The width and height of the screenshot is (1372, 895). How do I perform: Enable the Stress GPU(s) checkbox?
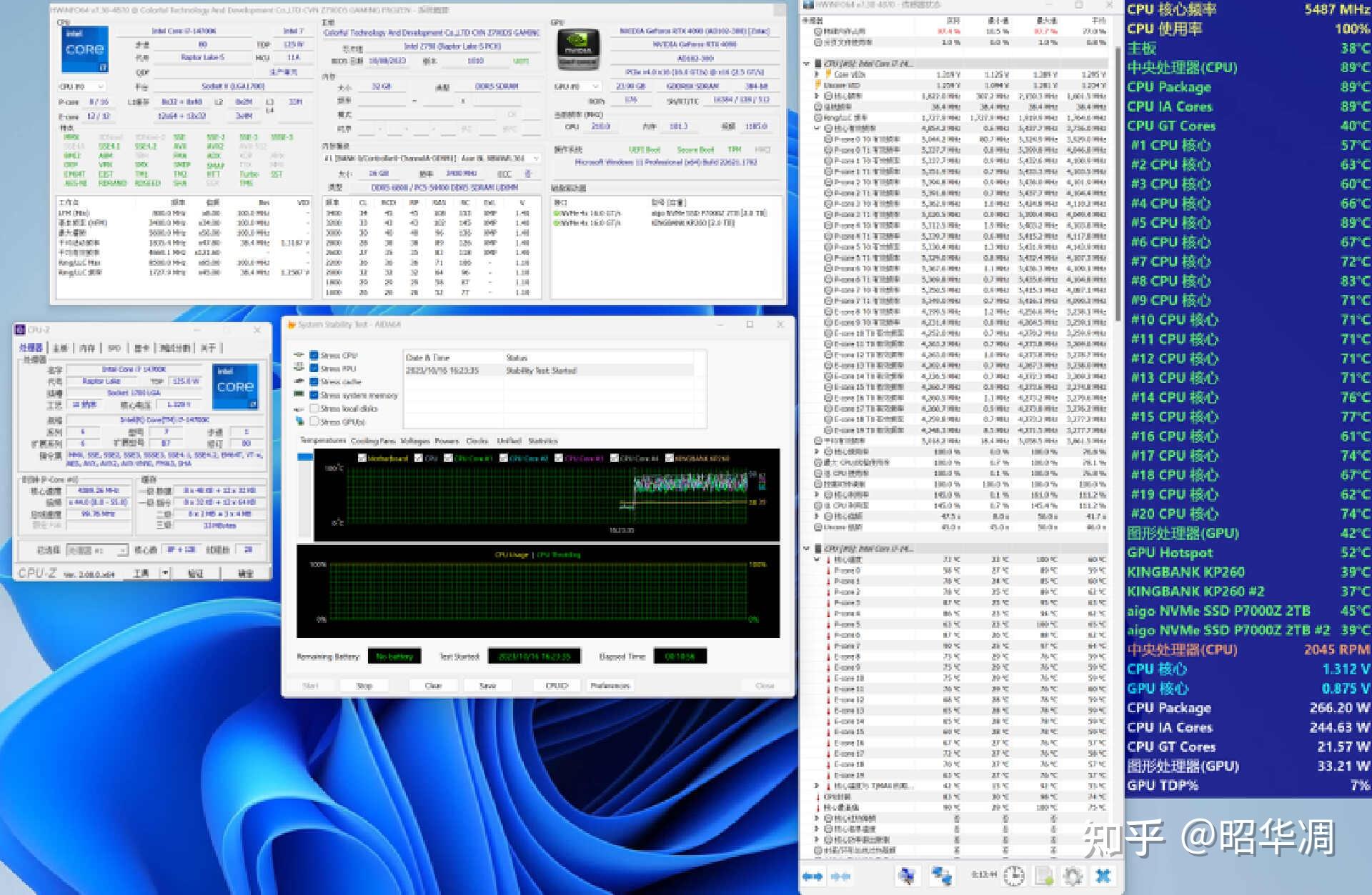pos(314,421)
